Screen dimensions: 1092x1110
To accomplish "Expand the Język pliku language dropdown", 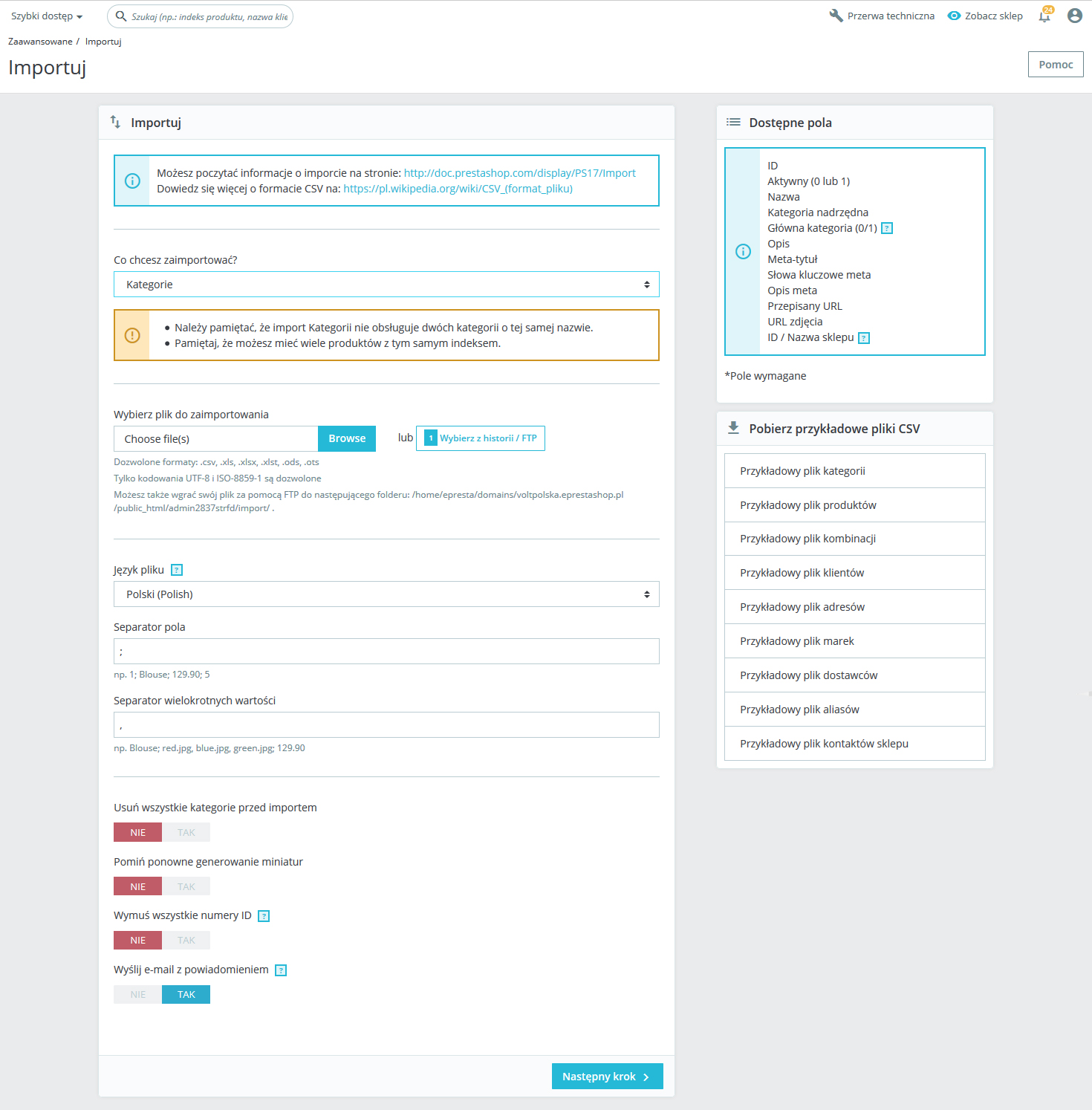I will click(x=386, y=594).
